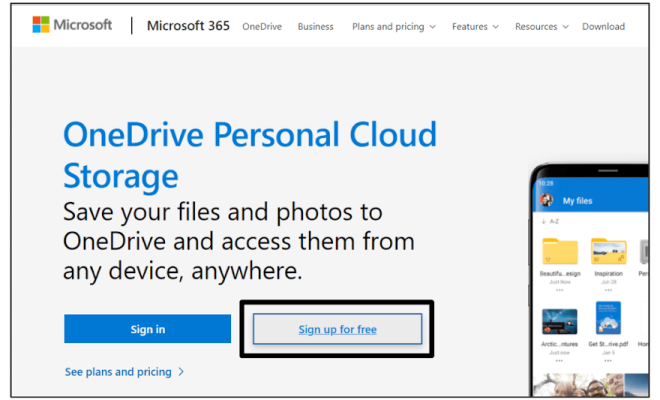Open more options under Get St...rive.pdf
Viewport: 660px width, 400px height.
608,361
